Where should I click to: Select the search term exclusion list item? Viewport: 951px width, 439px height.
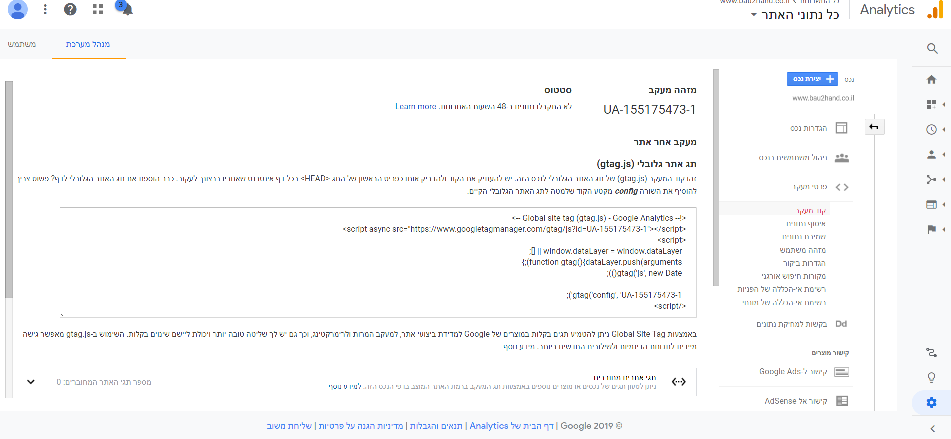pyautogui.click(x=785, y=301)
